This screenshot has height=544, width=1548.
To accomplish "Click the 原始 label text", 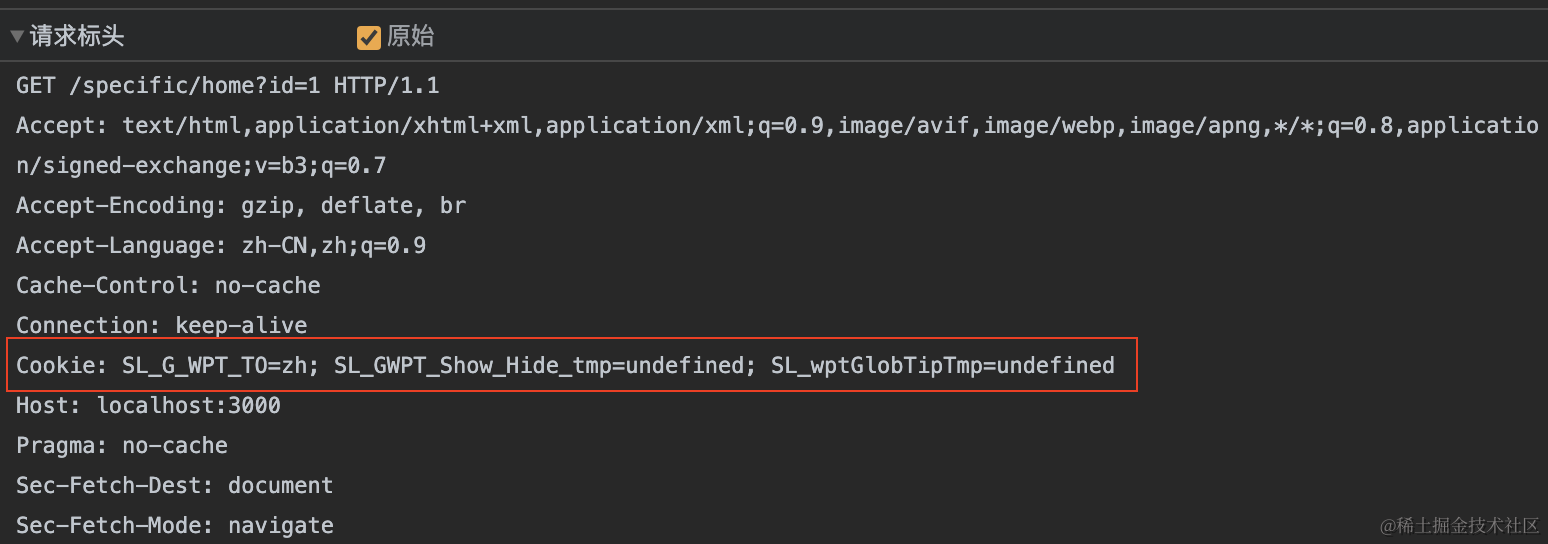I will click(410, 37).
